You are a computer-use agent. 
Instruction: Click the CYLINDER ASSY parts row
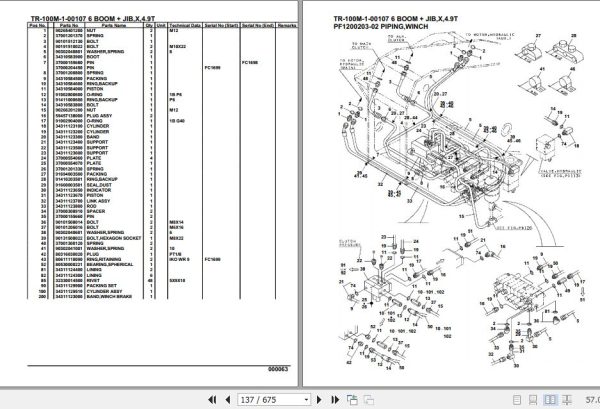[x=162, y=291]
